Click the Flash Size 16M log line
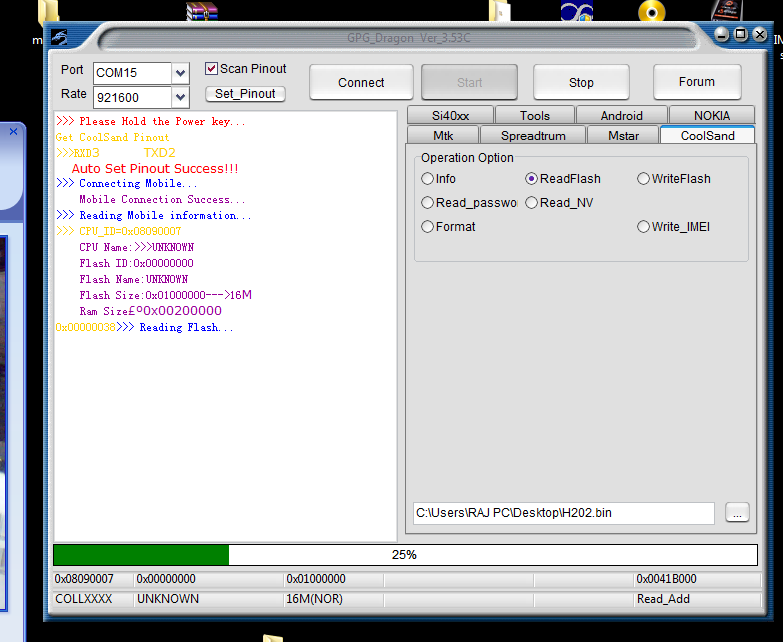 tap(165, 295)
